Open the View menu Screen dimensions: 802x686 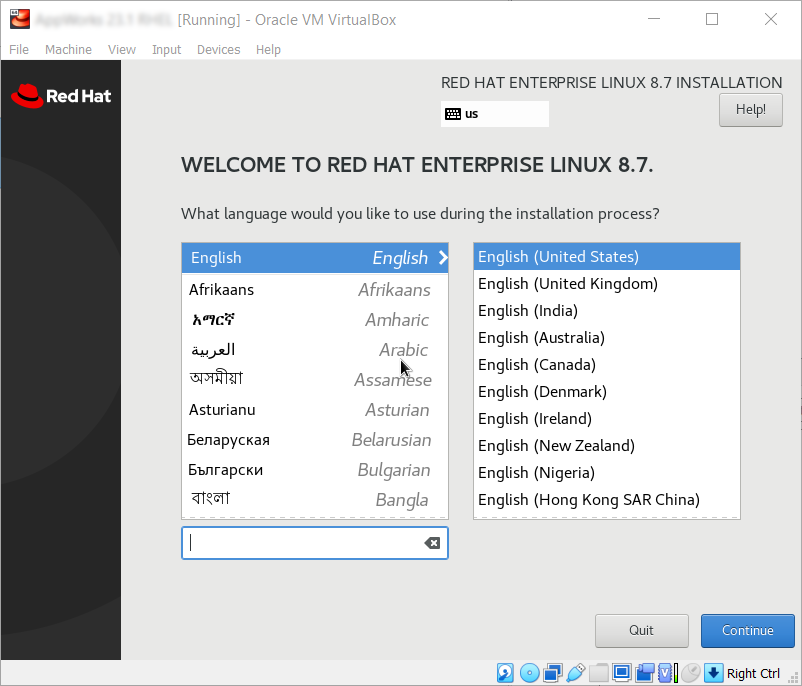(122, 50)
